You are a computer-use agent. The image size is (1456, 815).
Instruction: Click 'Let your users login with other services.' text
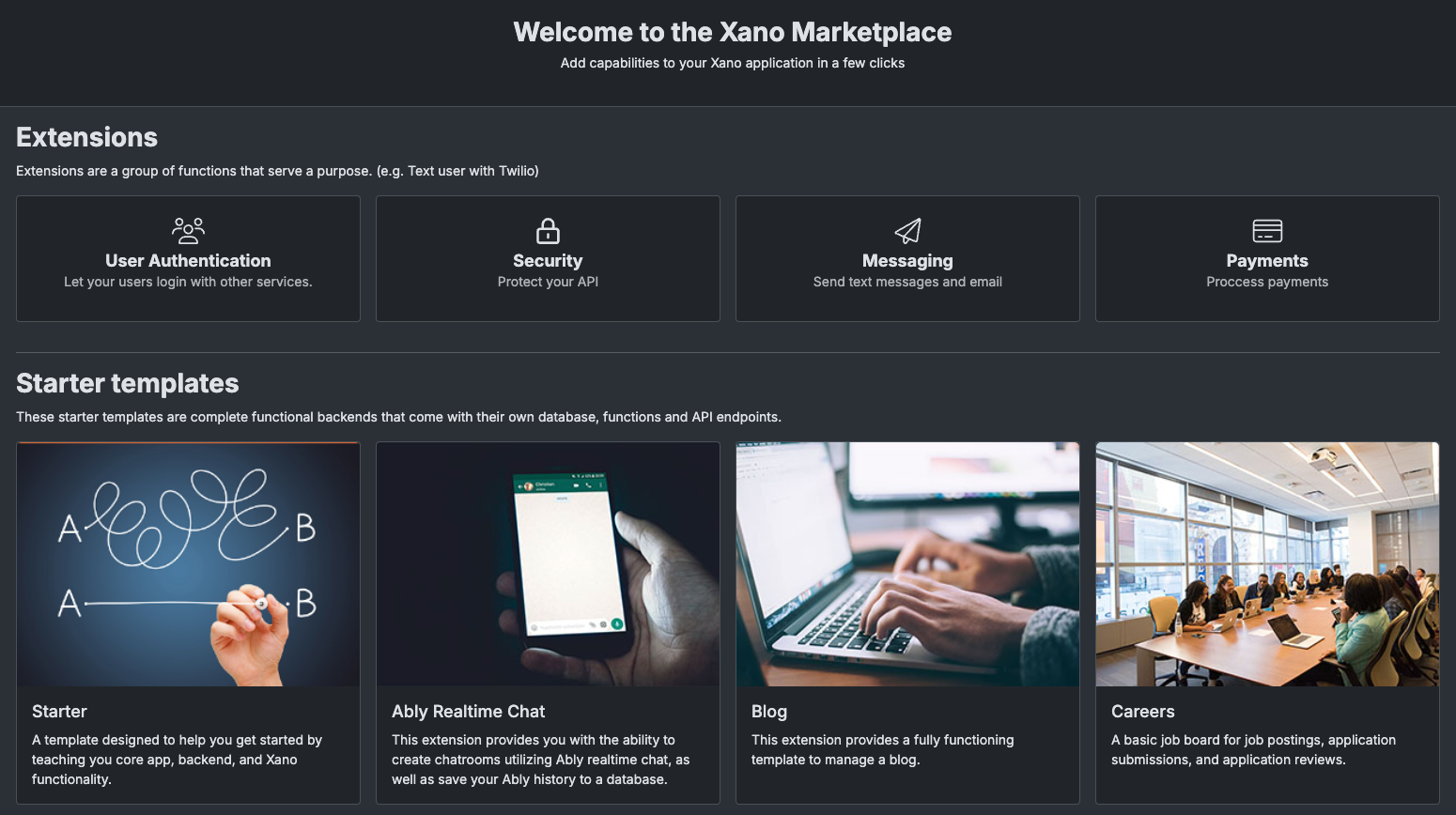[x=188, y=282]
